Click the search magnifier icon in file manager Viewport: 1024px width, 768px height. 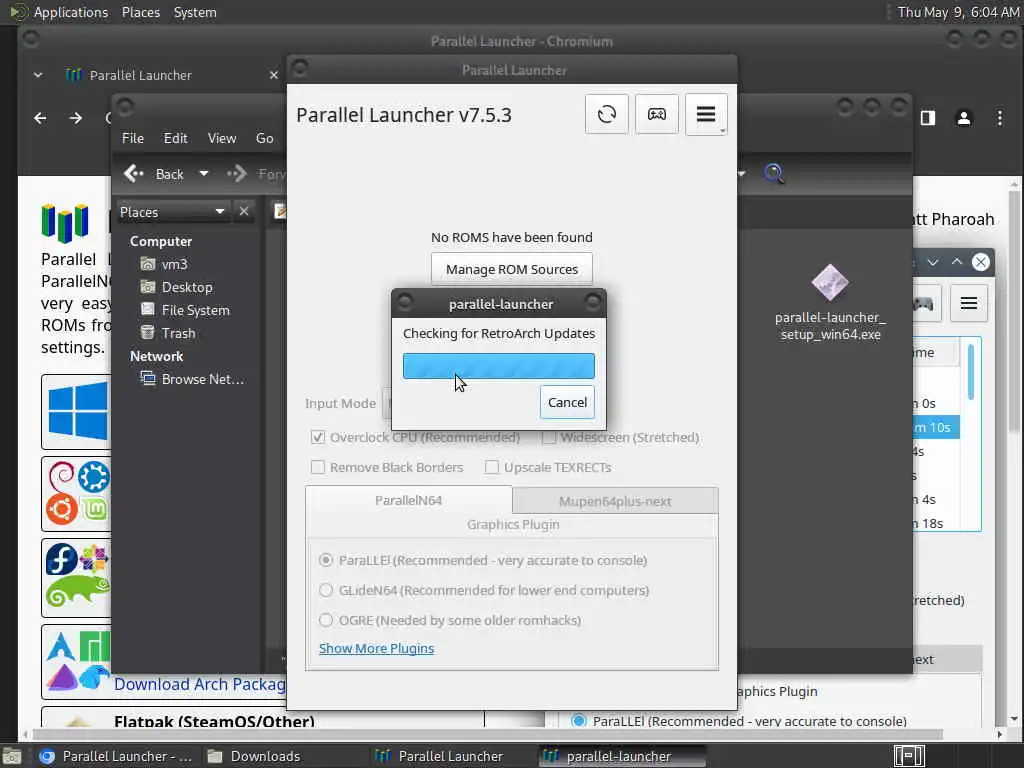click(x=774, y=174)
